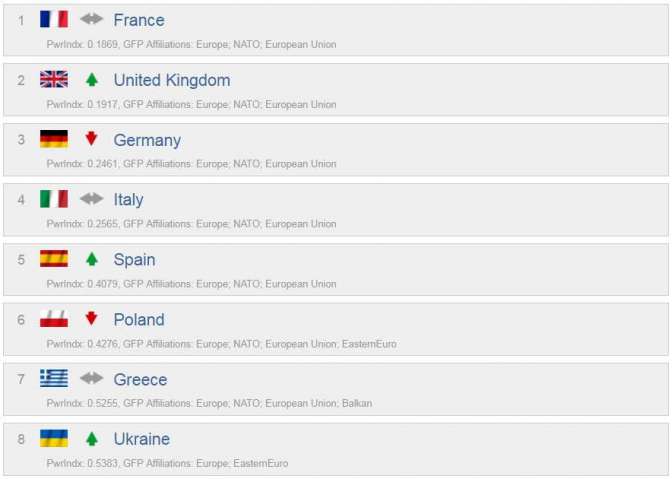Click the Greece flag icon
The height and width of the screenshot is (479, 672).
coord(54,378)
